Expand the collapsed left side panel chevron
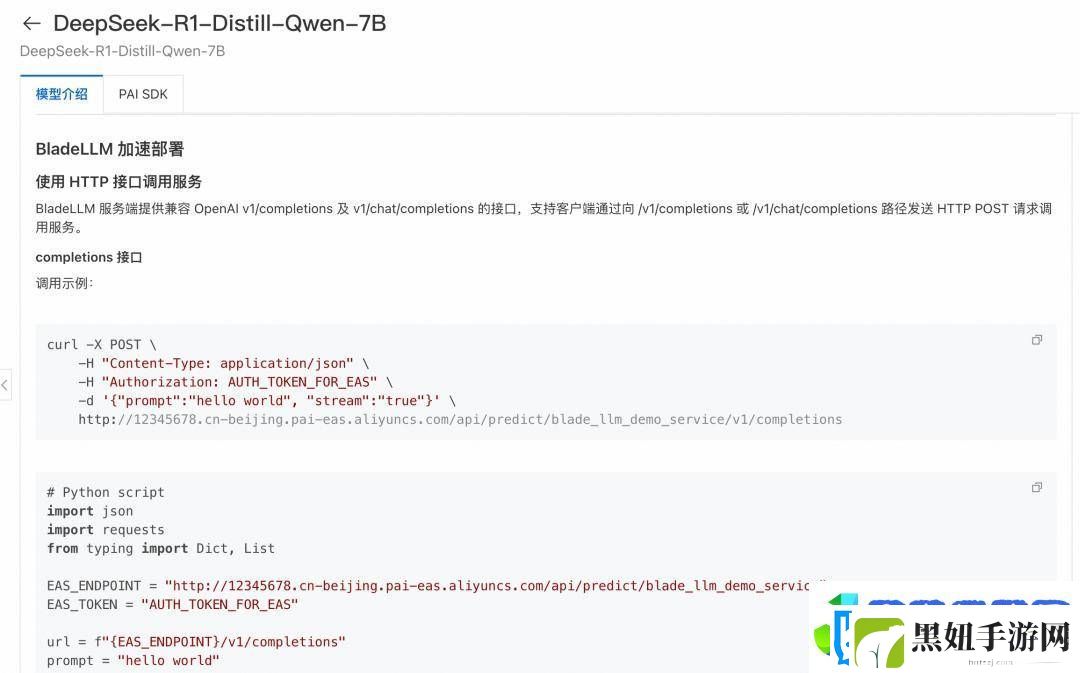1080x673 pixels. (x=5, y=385)
